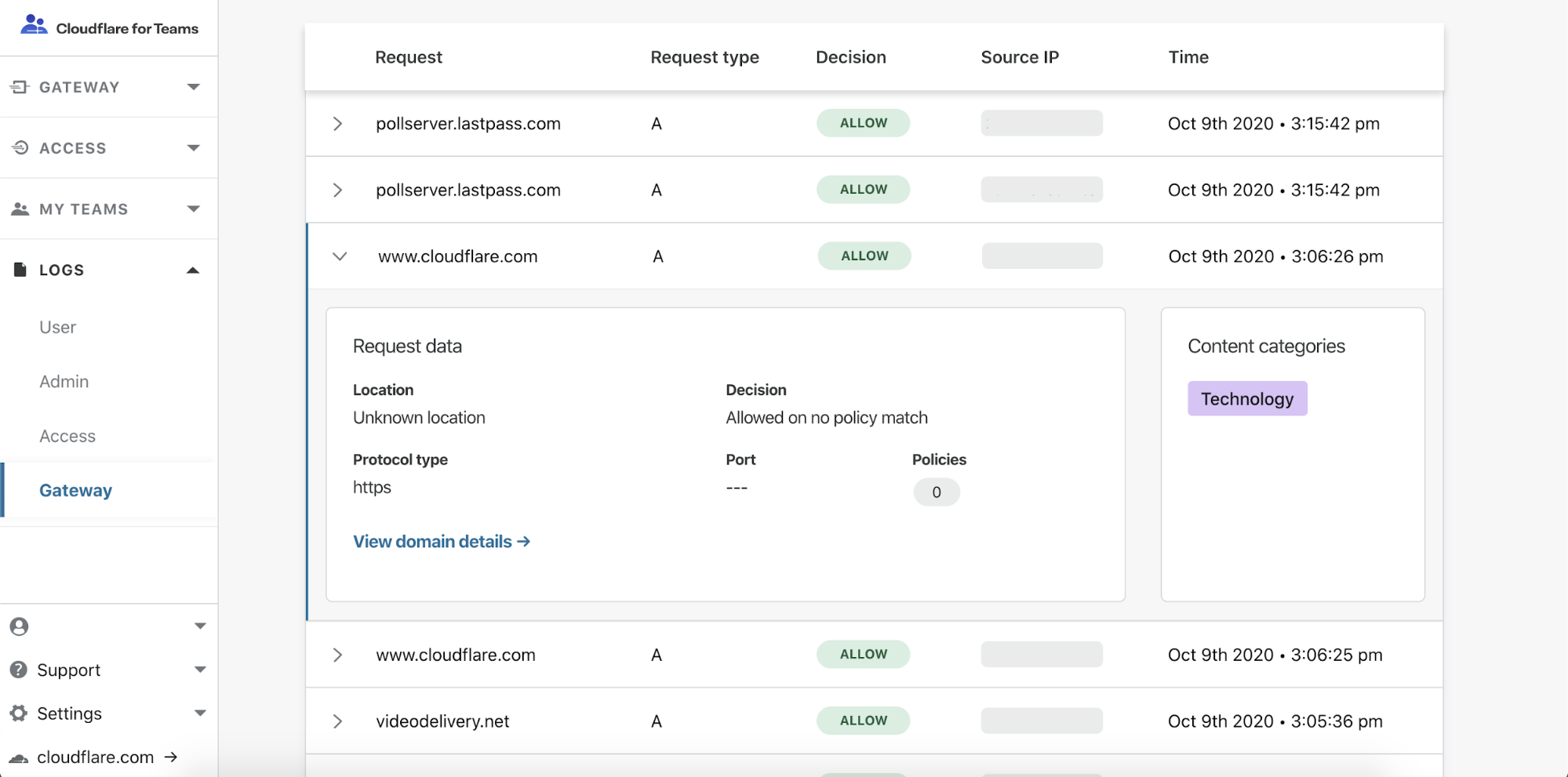Viewport: 1568px width, 777px height.
Task: Click the My Teams people icon
Action: coord(20,209)
